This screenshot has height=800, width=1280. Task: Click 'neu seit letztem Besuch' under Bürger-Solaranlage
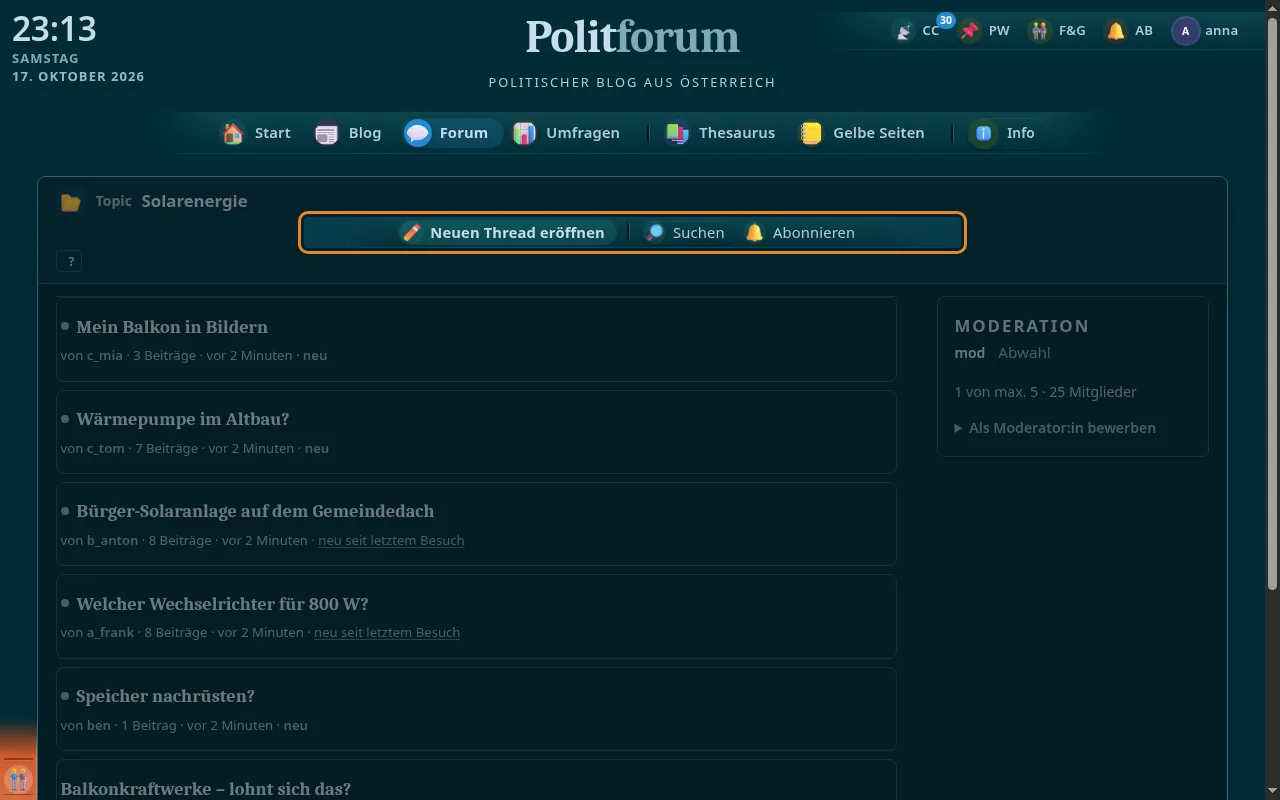391,541
